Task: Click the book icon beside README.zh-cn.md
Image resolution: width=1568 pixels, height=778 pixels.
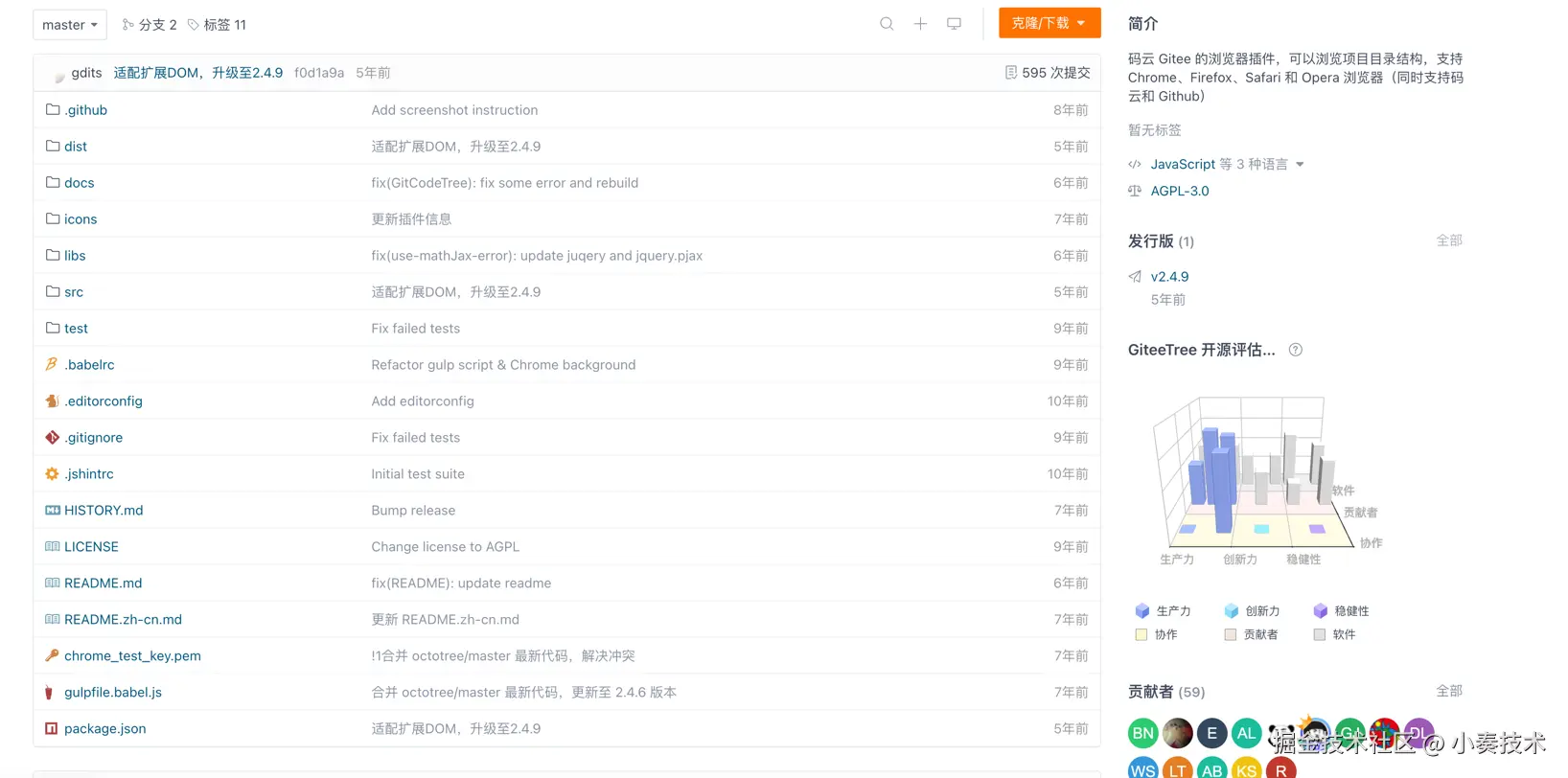Action: coord(53,619)
